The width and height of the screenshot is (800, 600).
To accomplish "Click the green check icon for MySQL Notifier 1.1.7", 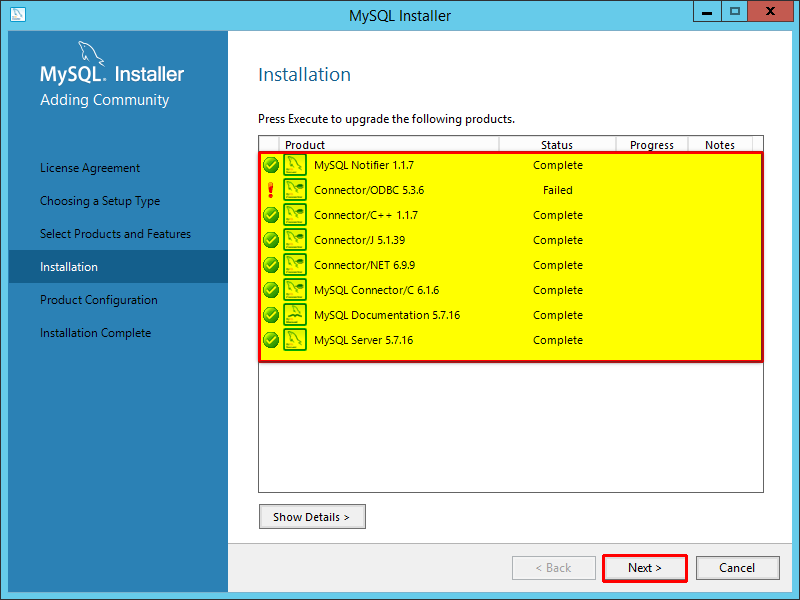I will (271, 165).
